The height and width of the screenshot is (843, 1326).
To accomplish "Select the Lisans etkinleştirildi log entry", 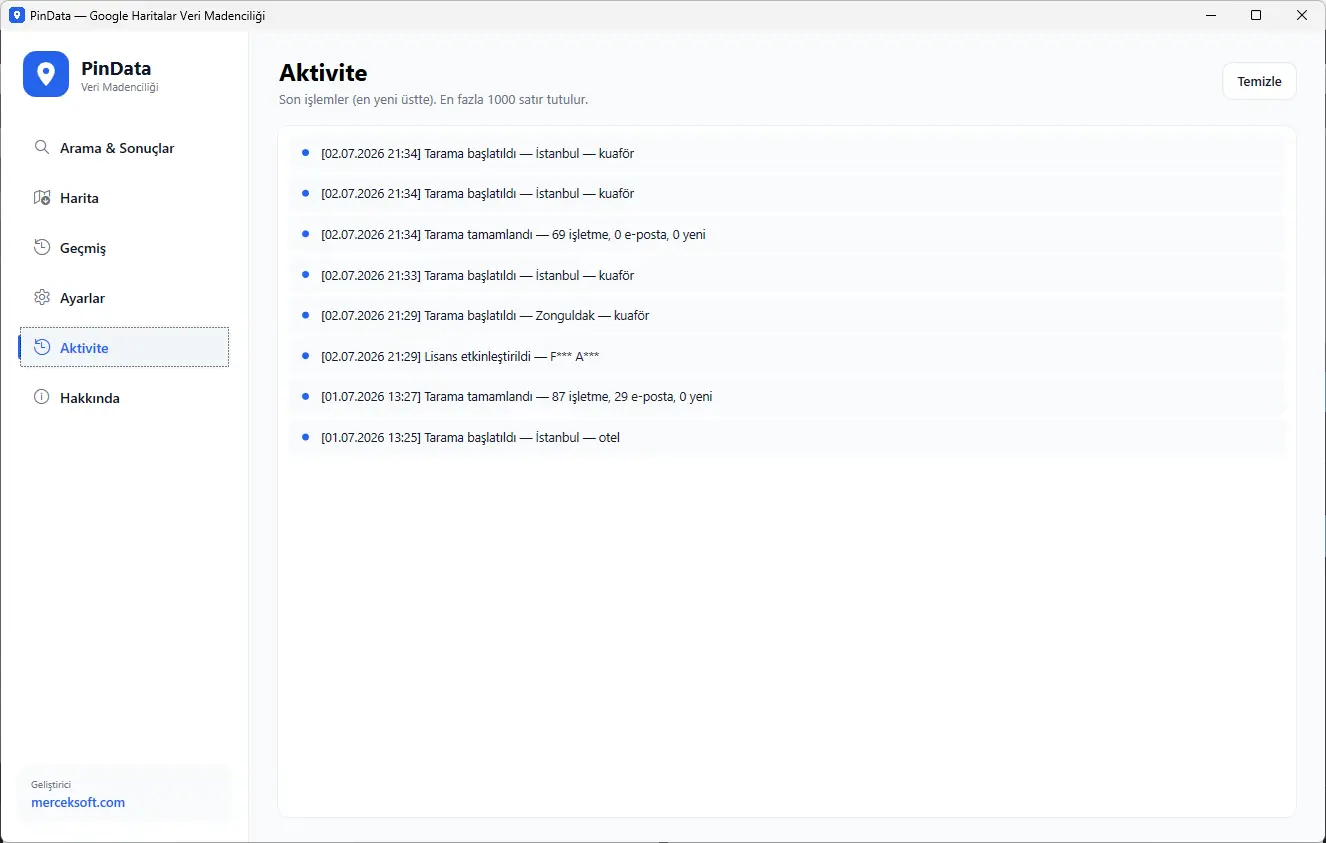I will pyautogui.click(x=787, y=356).
